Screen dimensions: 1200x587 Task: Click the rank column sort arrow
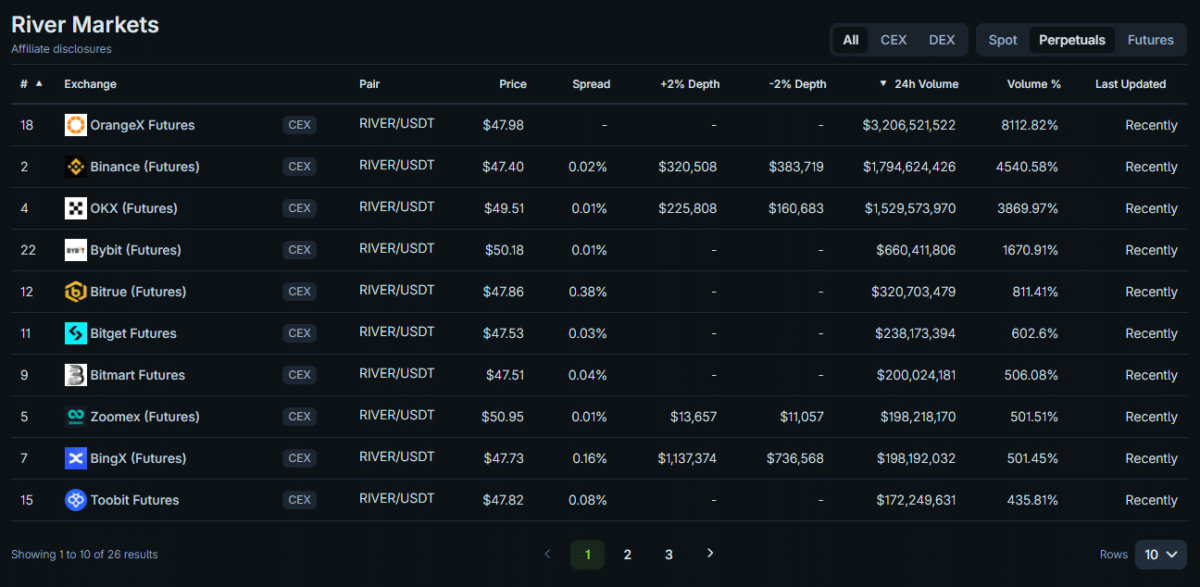[37, 84]
